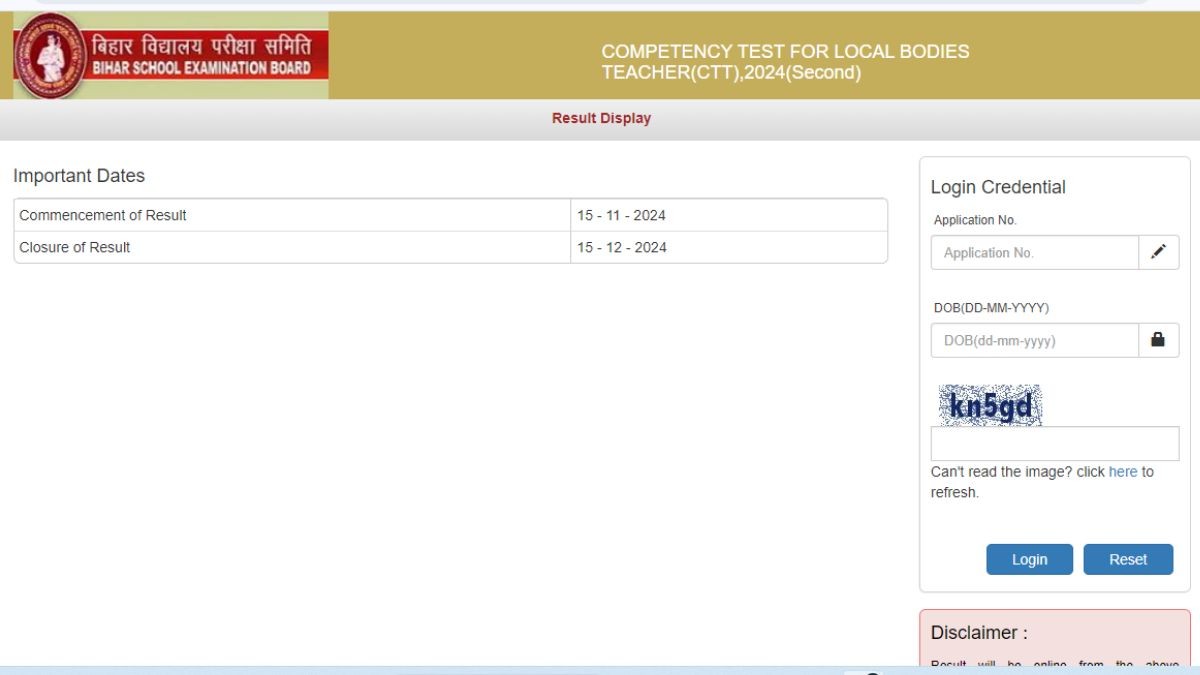Click the Login Credential heading
Image resolution: width=1200 pixels, height=675 pixels.
(998, 187)
